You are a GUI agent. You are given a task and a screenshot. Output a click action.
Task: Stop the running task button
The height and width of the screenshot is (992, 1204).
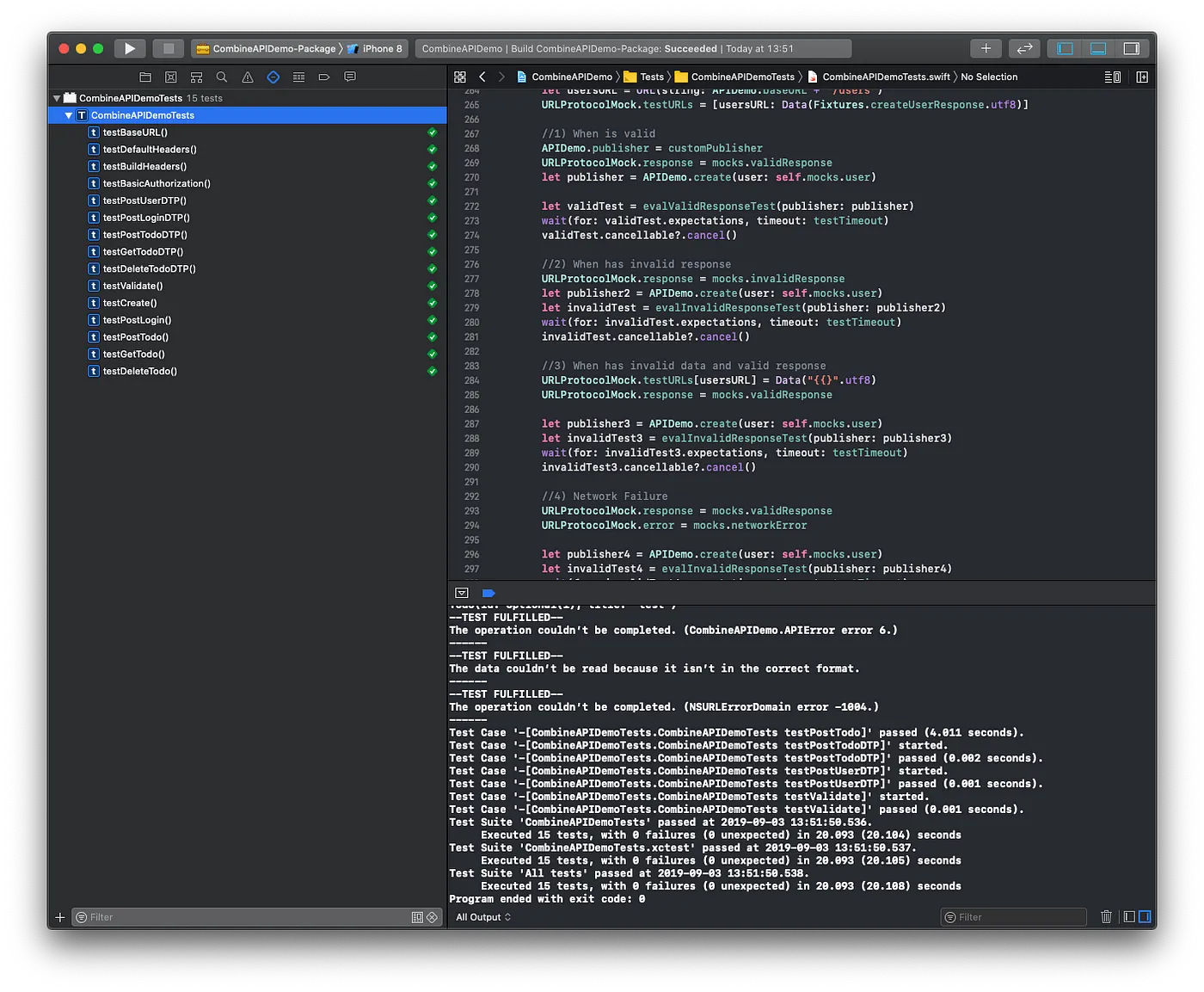169,49
